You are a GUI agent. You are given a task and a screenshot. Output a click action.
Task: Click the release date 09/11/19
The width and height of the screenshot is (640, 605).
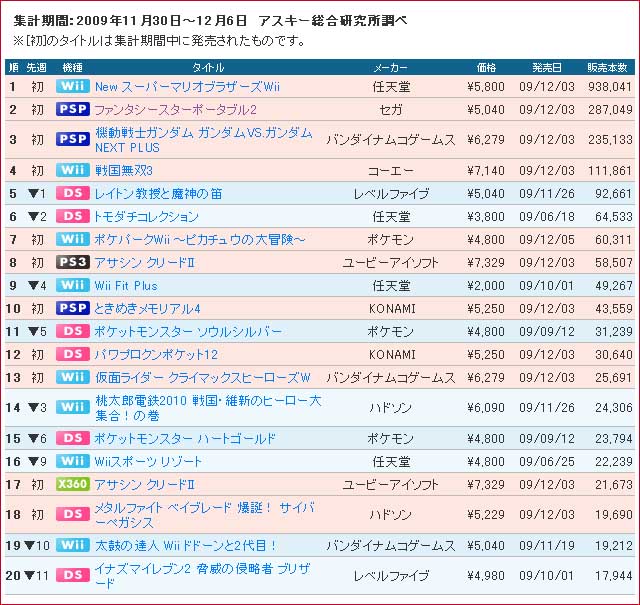tap(547, 545)
